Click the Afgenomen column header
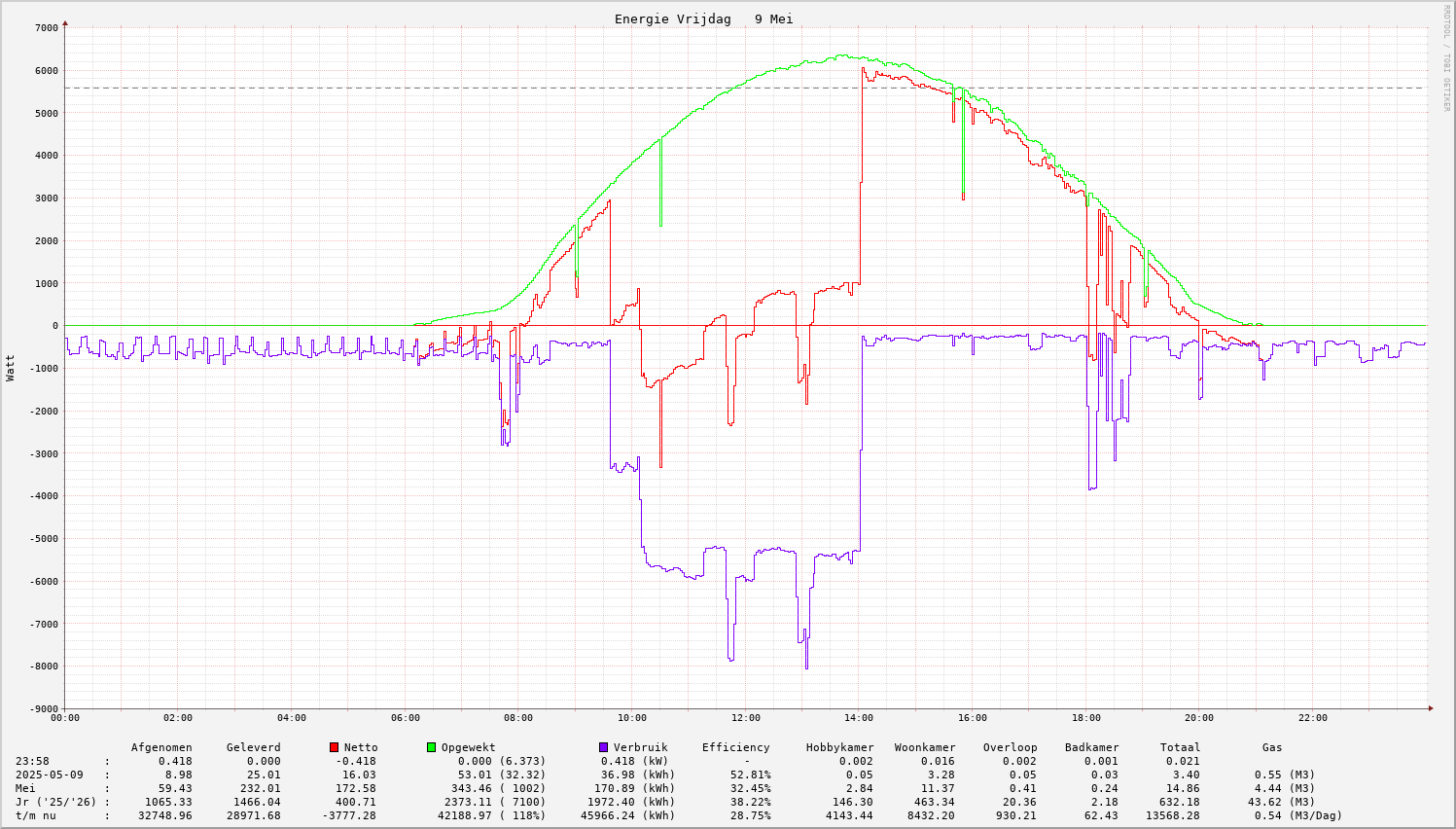The width and height of the screenshot is (1456, 829). click(161, 747)
